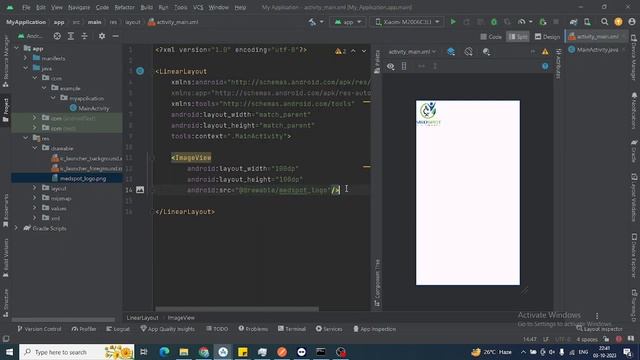Screen dimensions: 640x360
Task: Expand the values folder
Action: (x=35, y=208)
